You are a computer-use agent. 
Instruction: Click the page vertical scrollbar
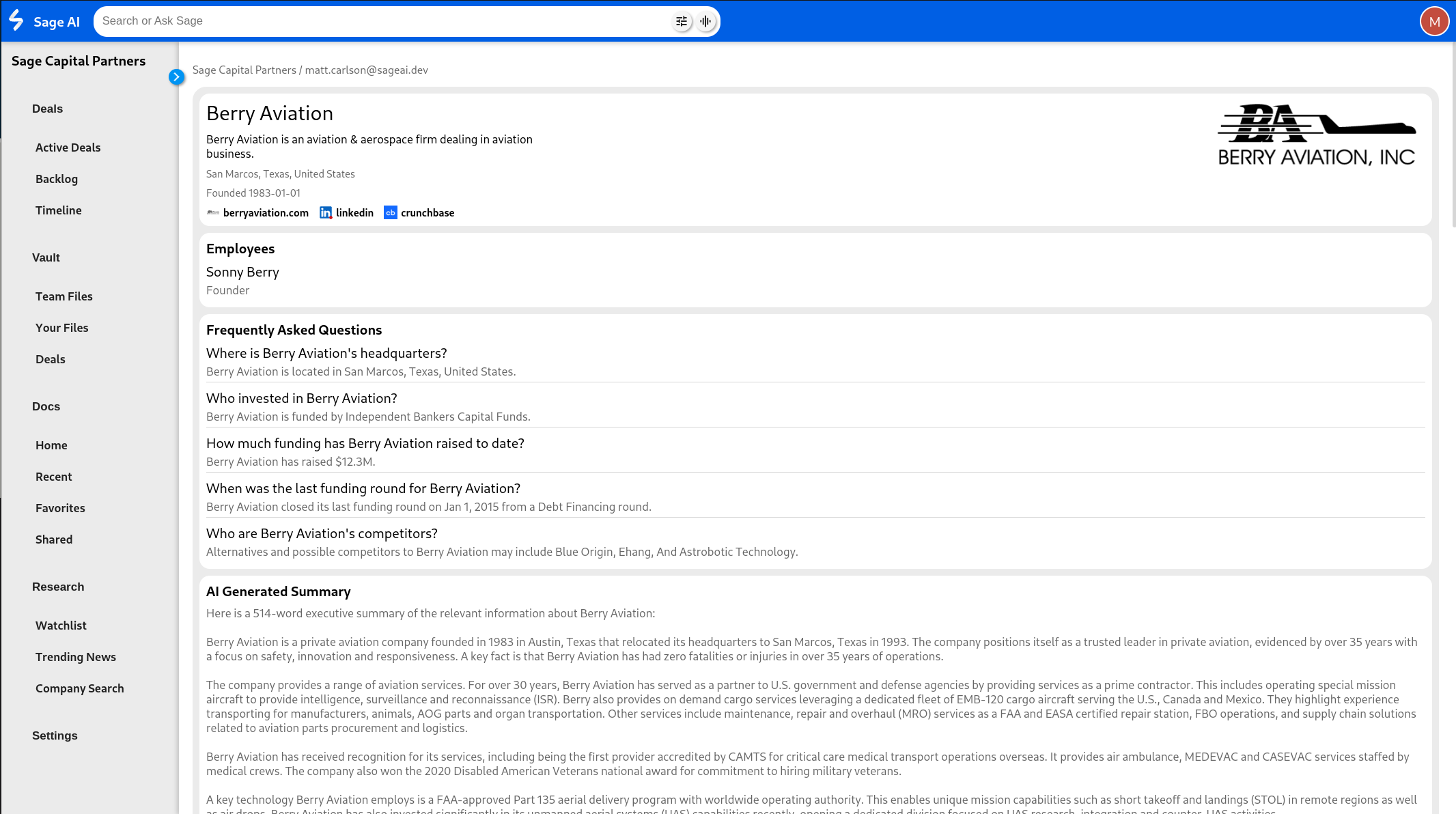coord(1453,137)
